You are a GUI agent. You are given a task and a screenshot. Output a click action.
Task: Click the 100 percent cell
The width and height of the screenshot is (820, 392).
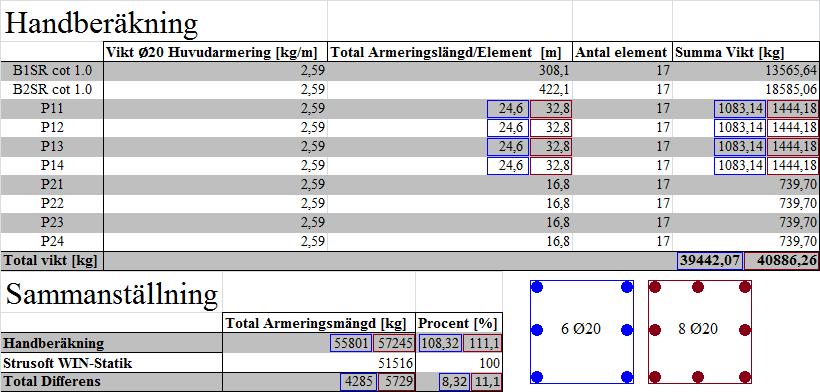point(490,363)
